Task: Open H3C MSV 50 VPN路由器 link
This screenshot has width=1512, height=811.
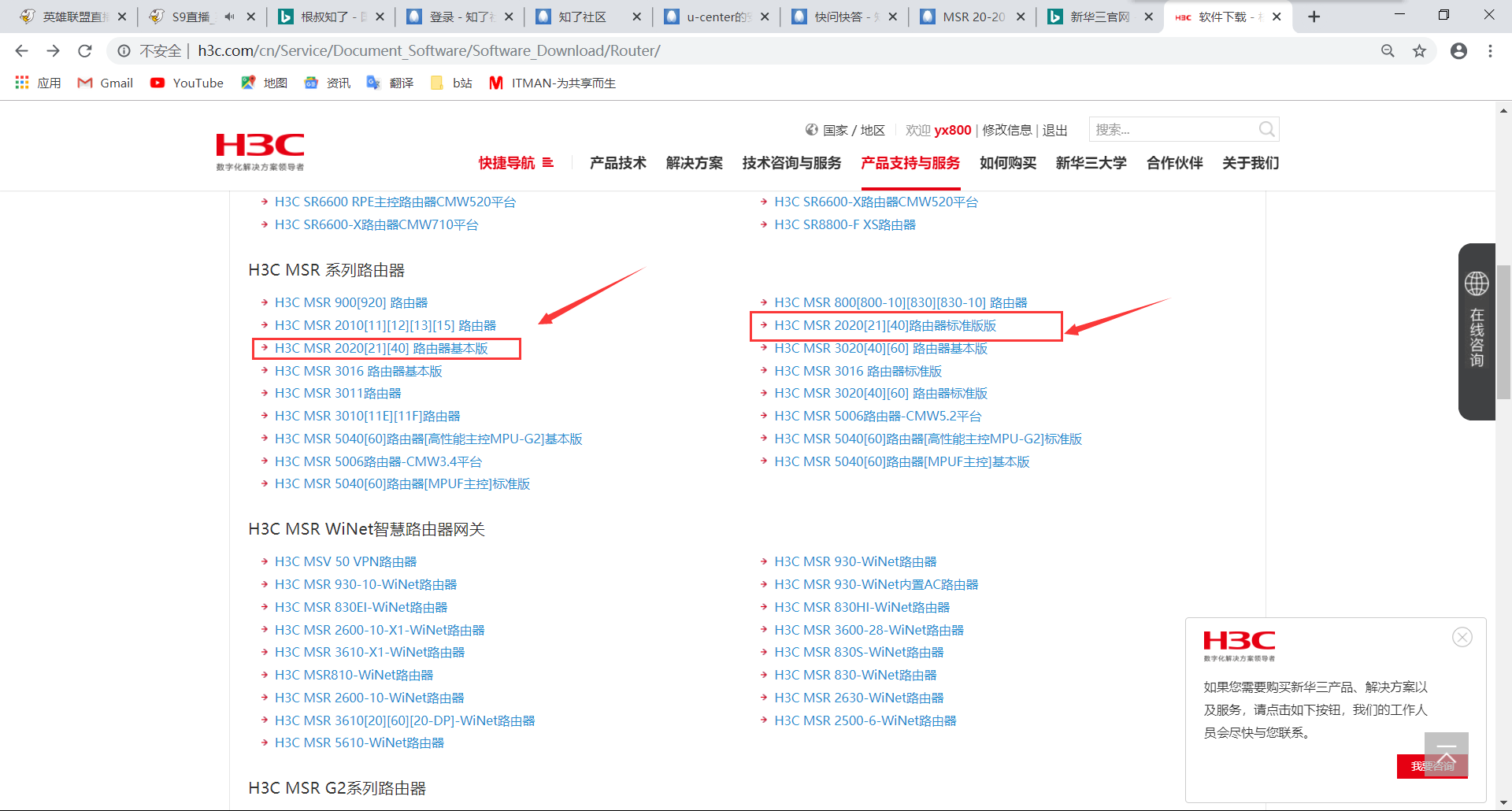Action: pos(346,561)
